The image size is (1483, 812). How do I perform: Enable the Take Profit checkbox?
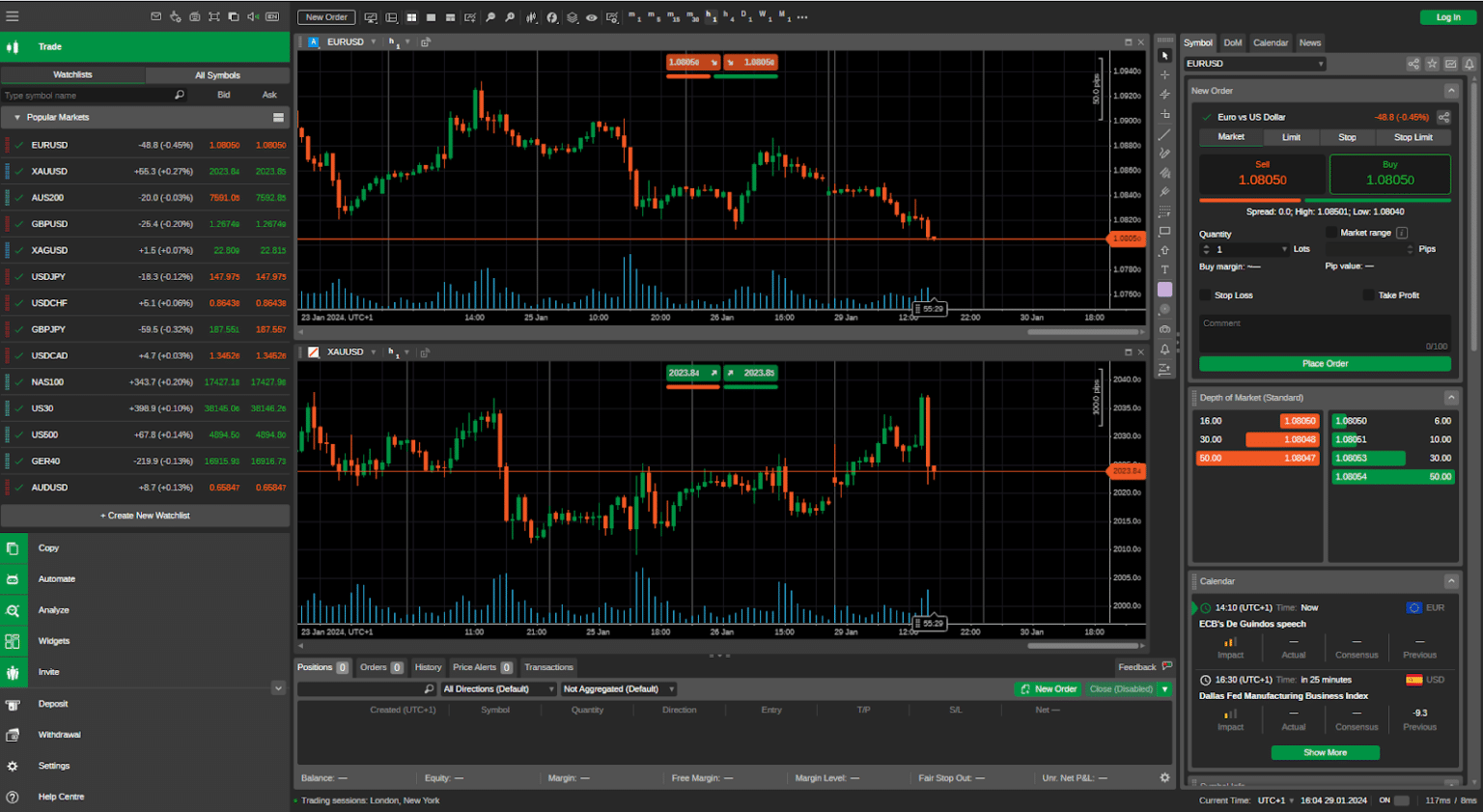[x=1368, y=295]
